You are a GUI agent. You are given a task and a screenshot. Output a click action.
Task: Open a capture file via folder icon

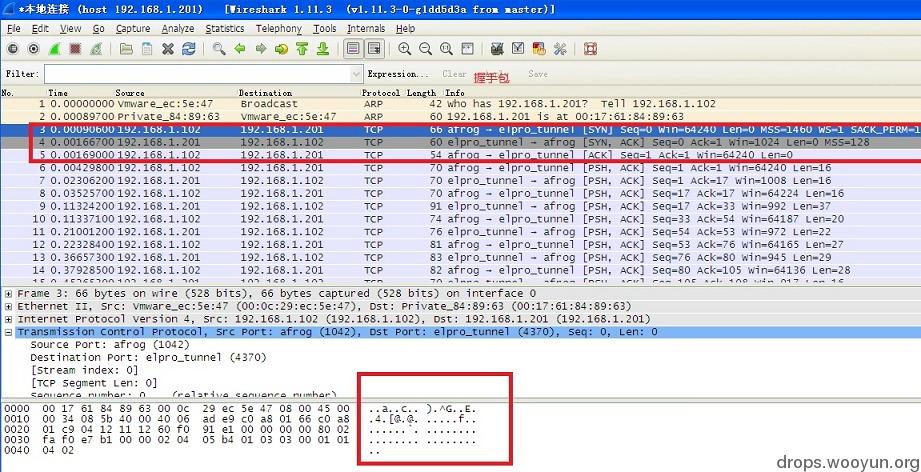(x=126, y=49)
